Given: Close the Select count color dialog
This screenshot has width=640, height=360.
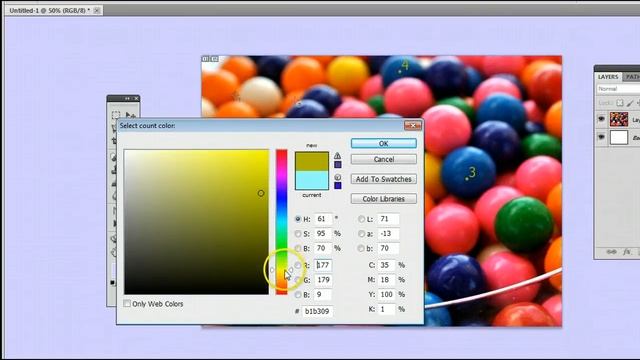Looking at the screenshot, I should pos(413,125).
